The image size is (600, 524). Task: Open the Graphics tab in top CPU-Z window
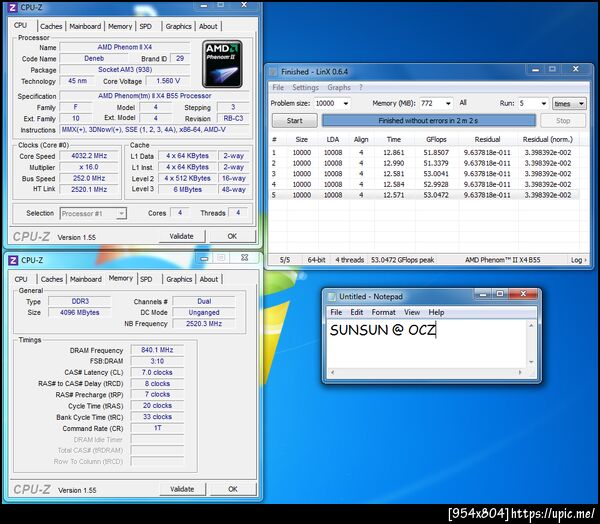pos(178,26)
